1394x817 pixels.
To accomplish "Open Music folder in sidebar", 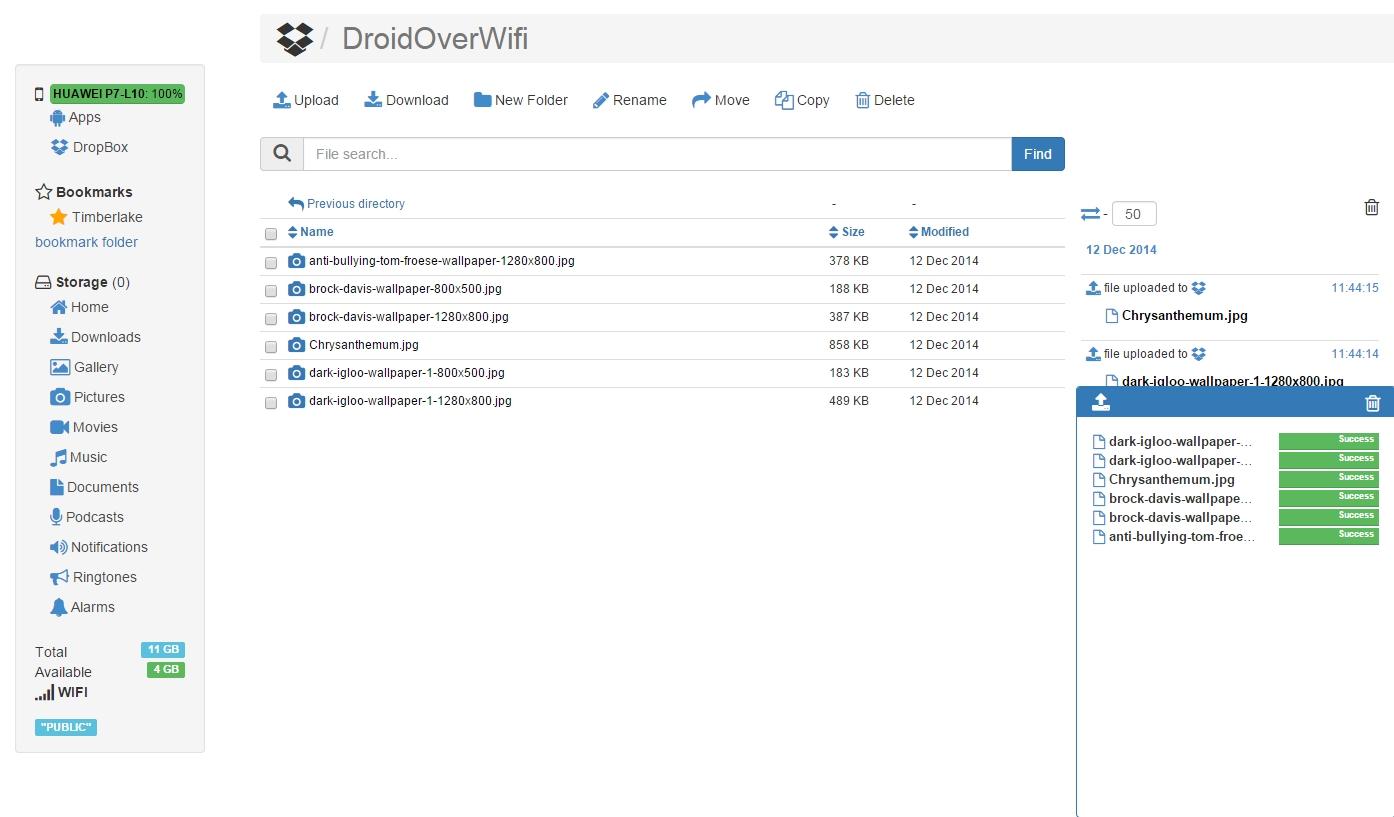I will [x=78, y=457].
